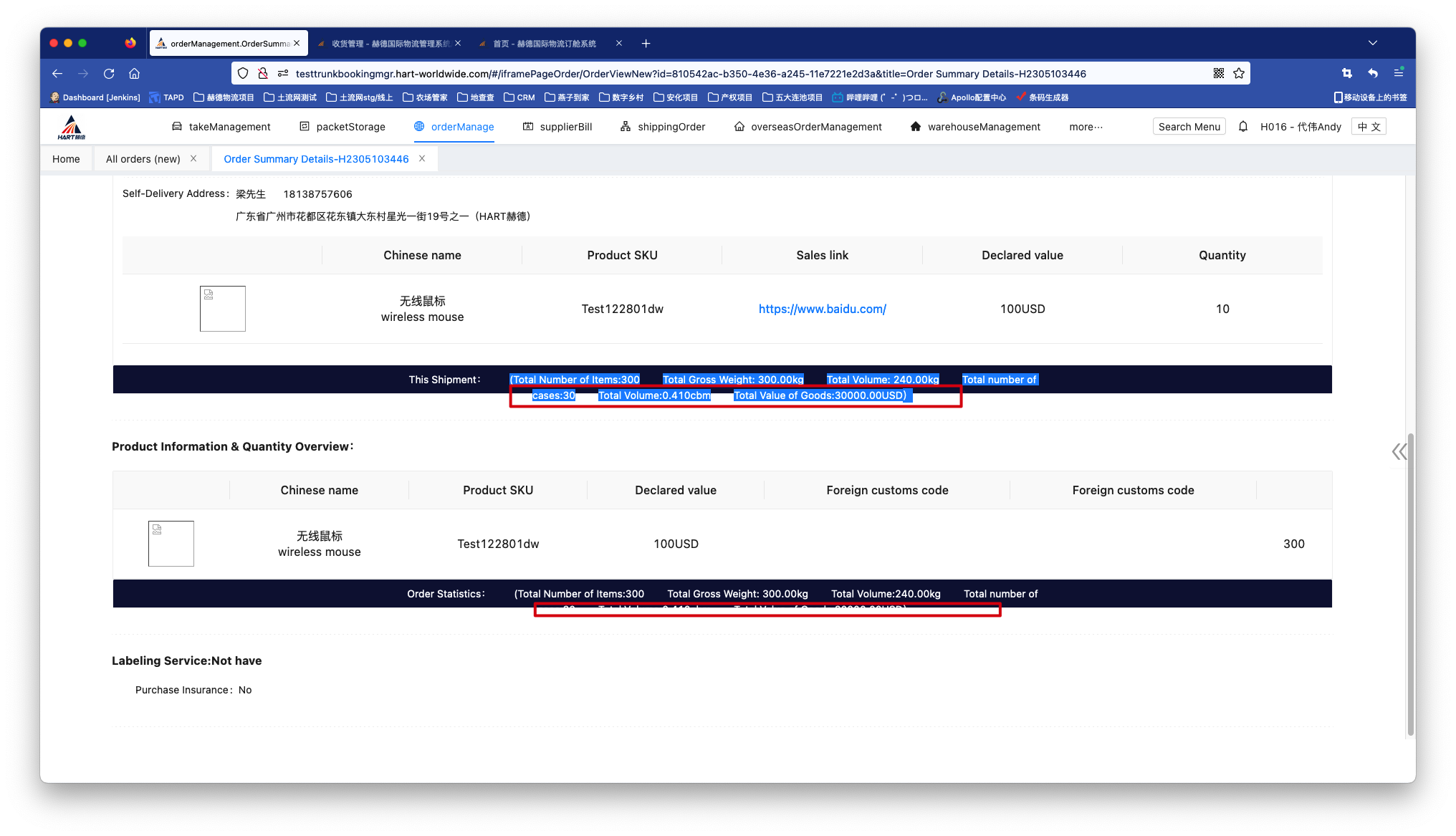The width and height of the screenshot is (1456, 836).
Task: Switch to All orders (new) tab
Action: [143, 159]
